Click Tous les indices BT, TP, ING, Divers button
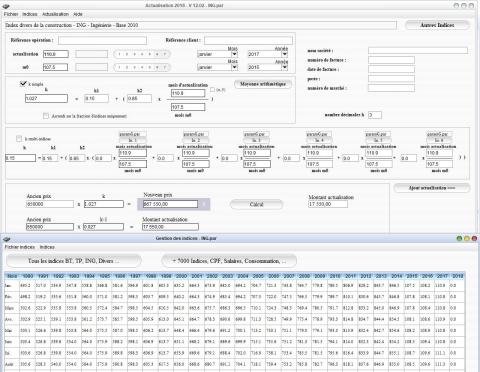Image resolution: width=480 pixels, height=372 pixels. (x=74, y=261)
